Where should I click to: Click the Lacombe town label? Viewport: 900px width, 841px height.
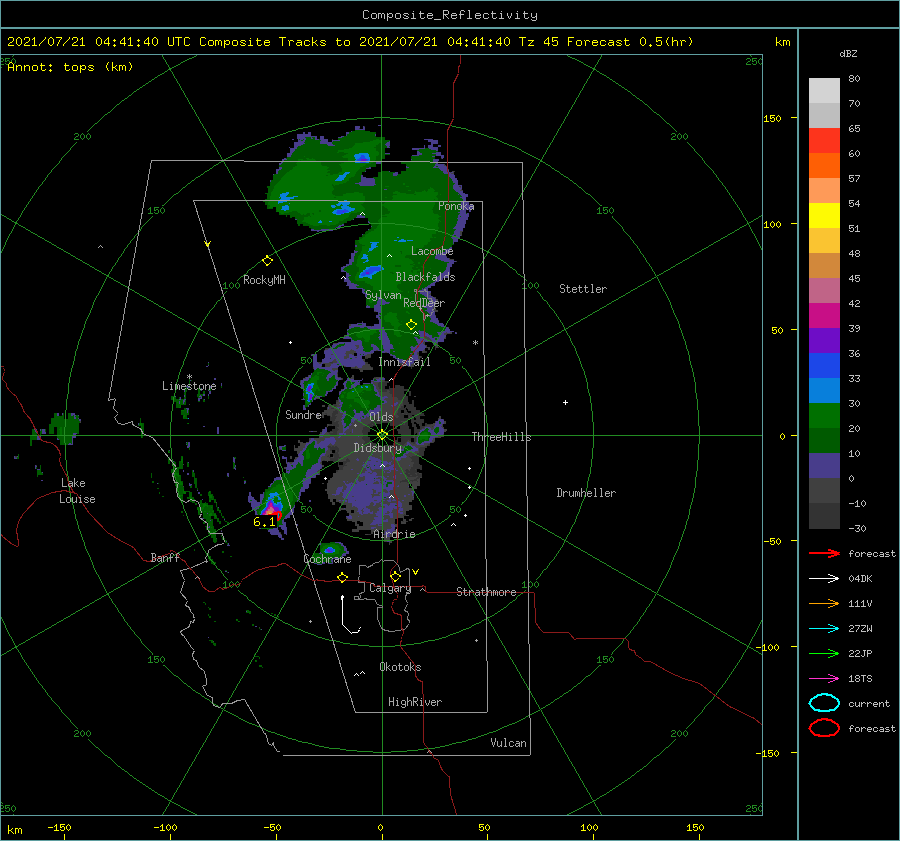(x=432, y=251)
